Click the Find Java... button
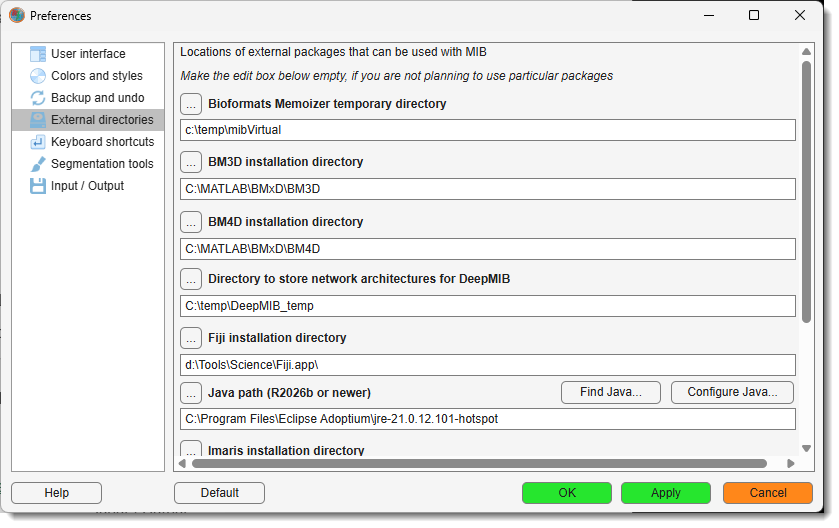 click(611, 392)
